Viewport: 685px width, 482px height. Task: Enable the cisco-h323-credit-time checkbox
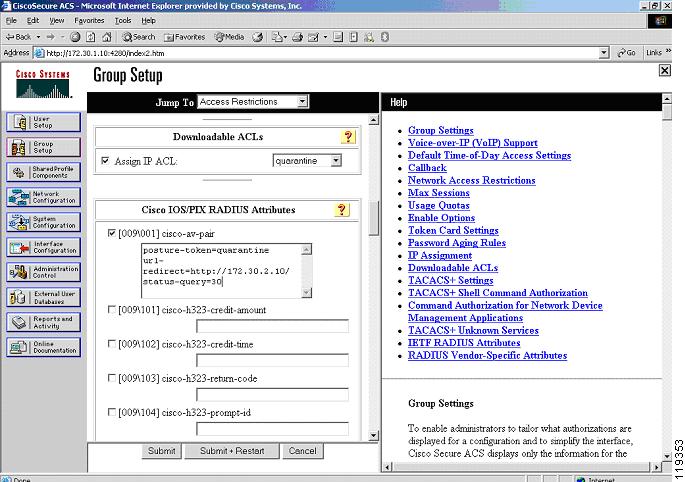[112, 344]
